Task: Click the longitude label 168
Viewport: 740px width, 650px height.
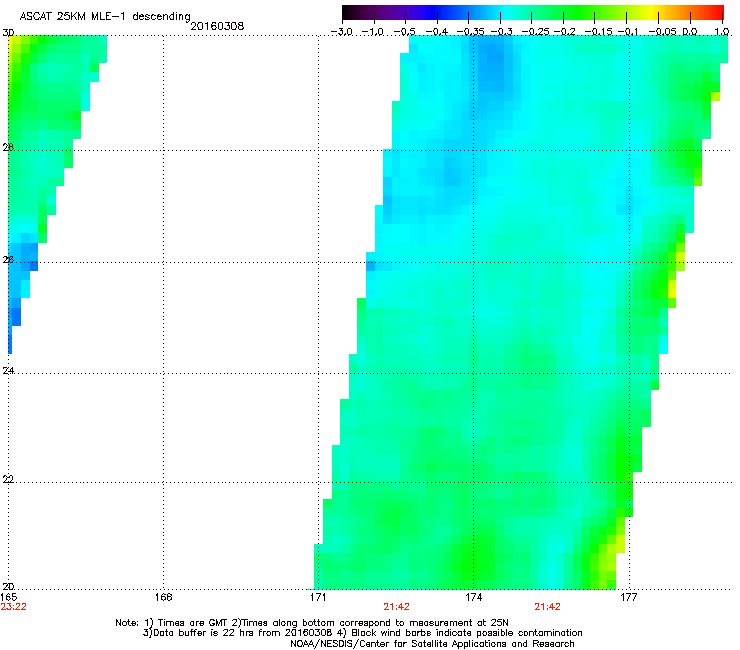Action: click(163, 598)
